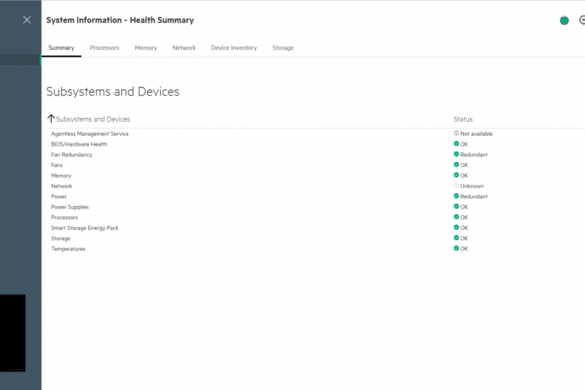Image resolution: width=585 pixels, height=390 pixels.
Task: Click the Power Supplies OK icon
Action: pos(456,206)
